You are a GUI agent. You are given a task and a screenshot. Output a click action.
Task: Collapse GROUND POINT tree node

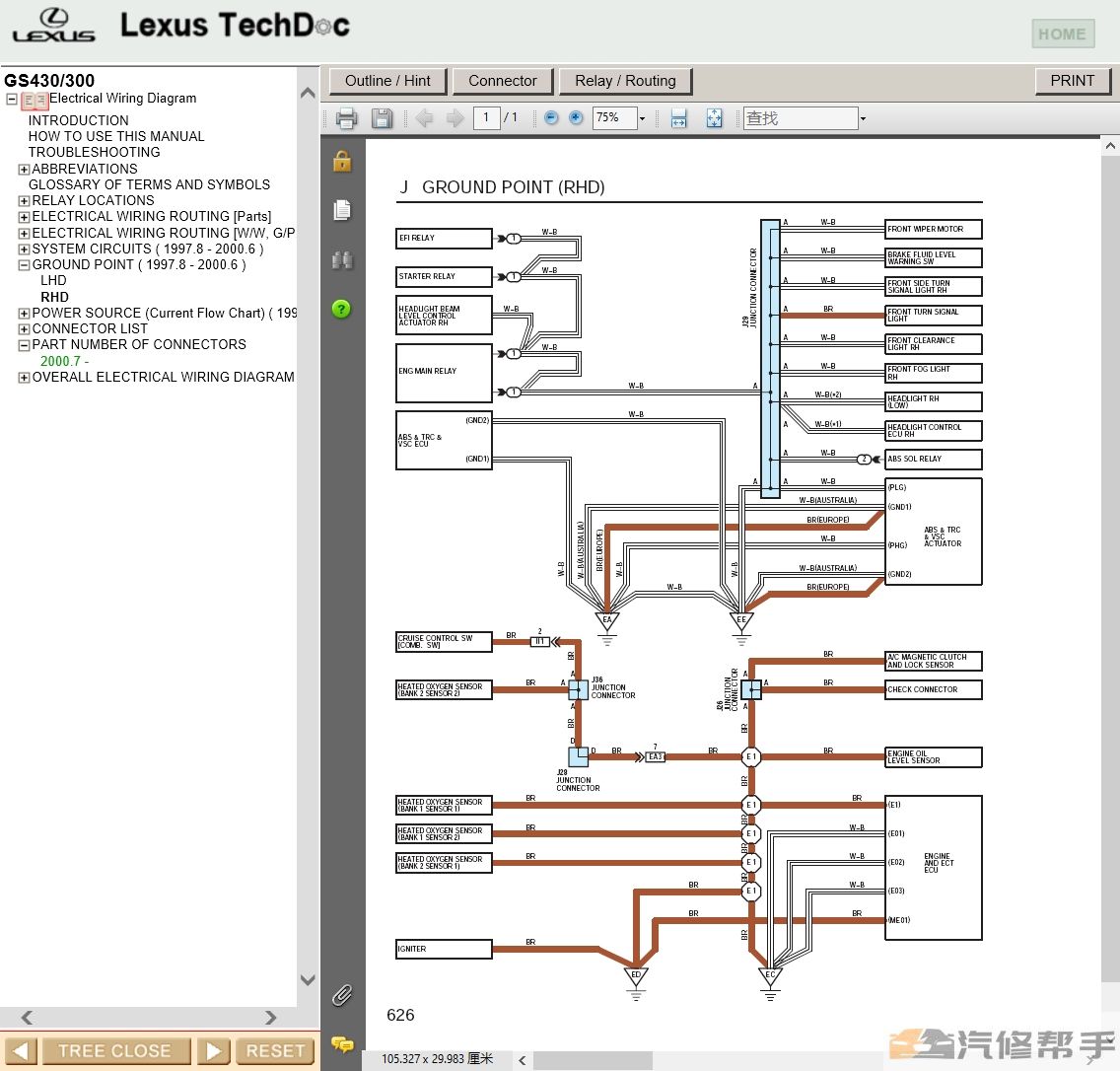point(24,265)
